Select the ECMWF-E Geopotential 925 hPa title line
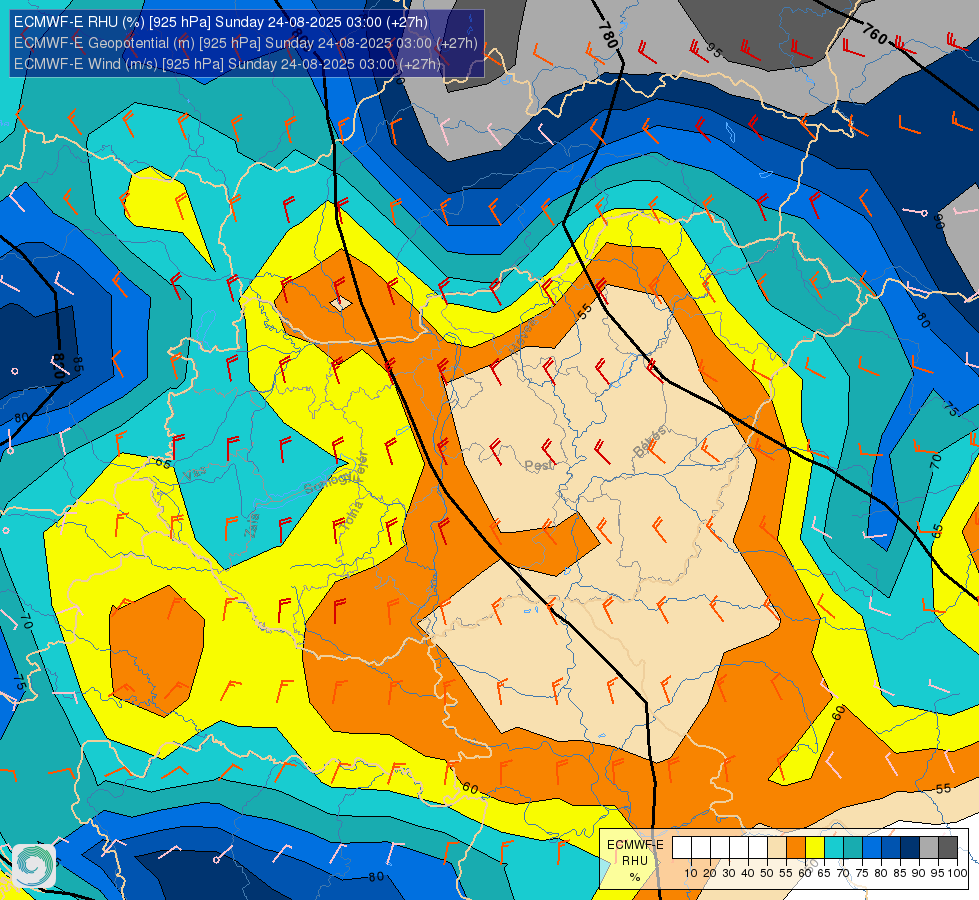Viewport: 979px width, 900px height. (x=245, y=43)
